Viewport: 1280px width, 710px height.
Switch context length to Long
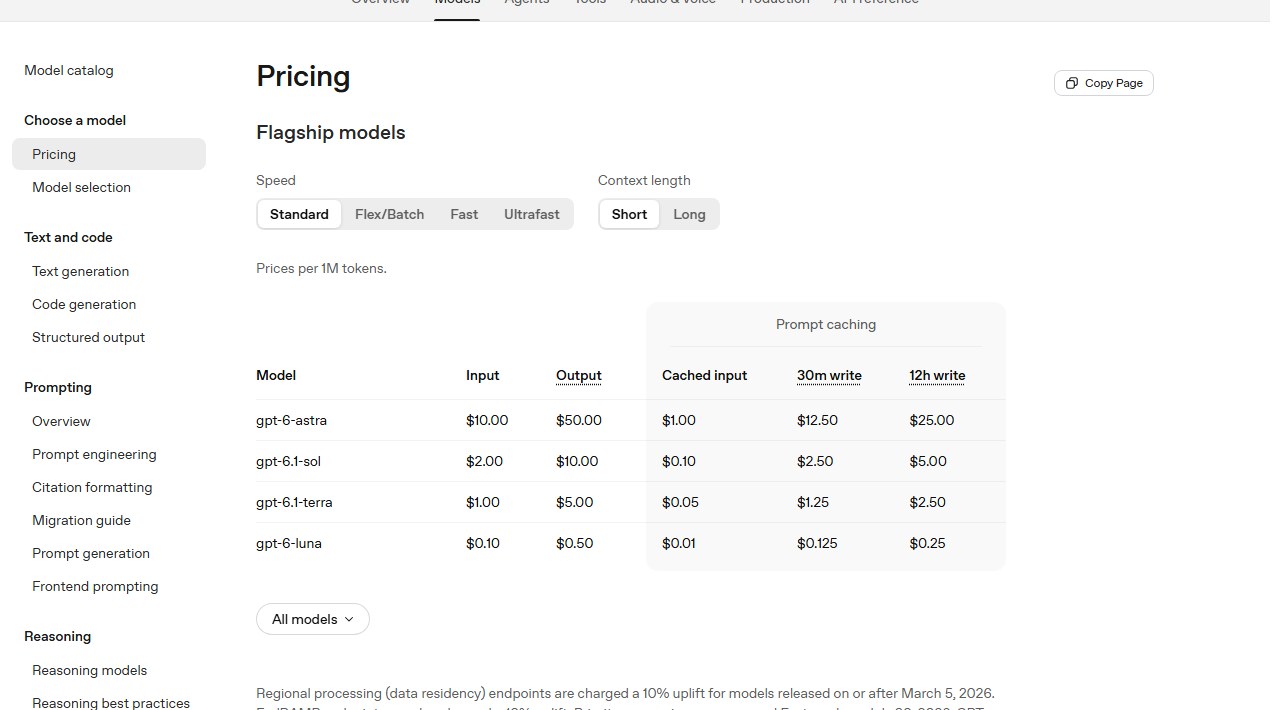point(689,214)
